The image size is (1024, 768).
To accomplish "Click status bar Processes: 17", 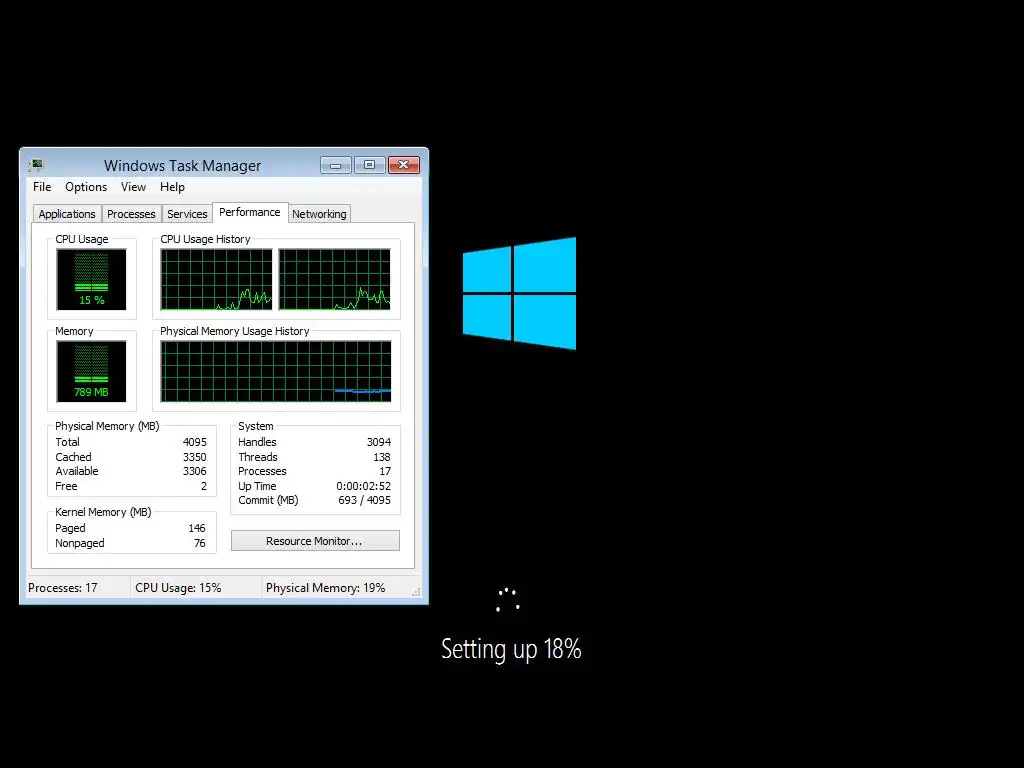I will tap(63, 588).
